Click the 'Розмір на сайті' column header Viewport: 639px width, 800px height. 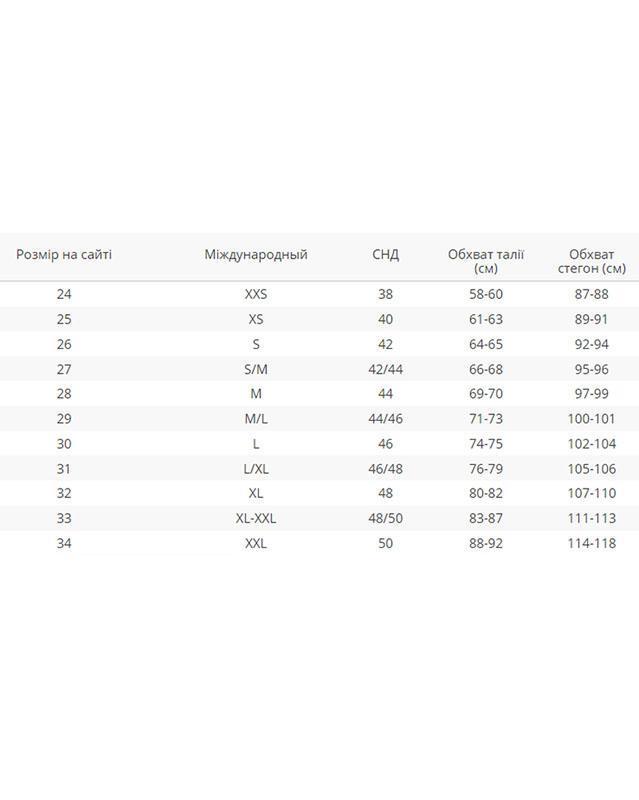tap(64, 255)
